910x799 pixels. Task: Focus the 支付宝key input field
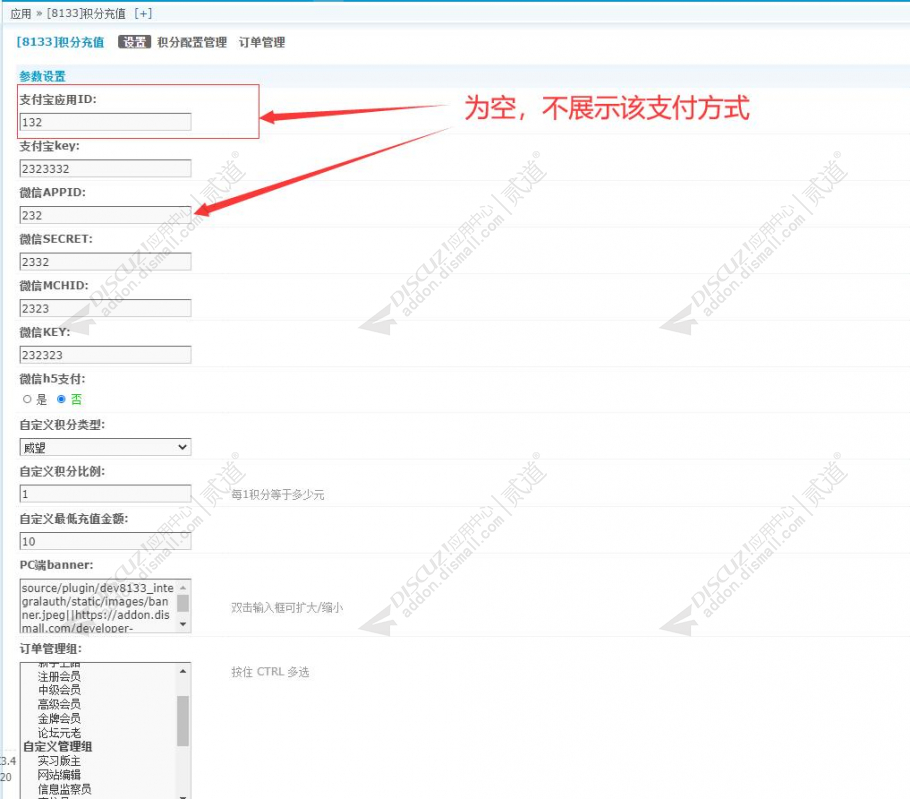pos(105,168)
